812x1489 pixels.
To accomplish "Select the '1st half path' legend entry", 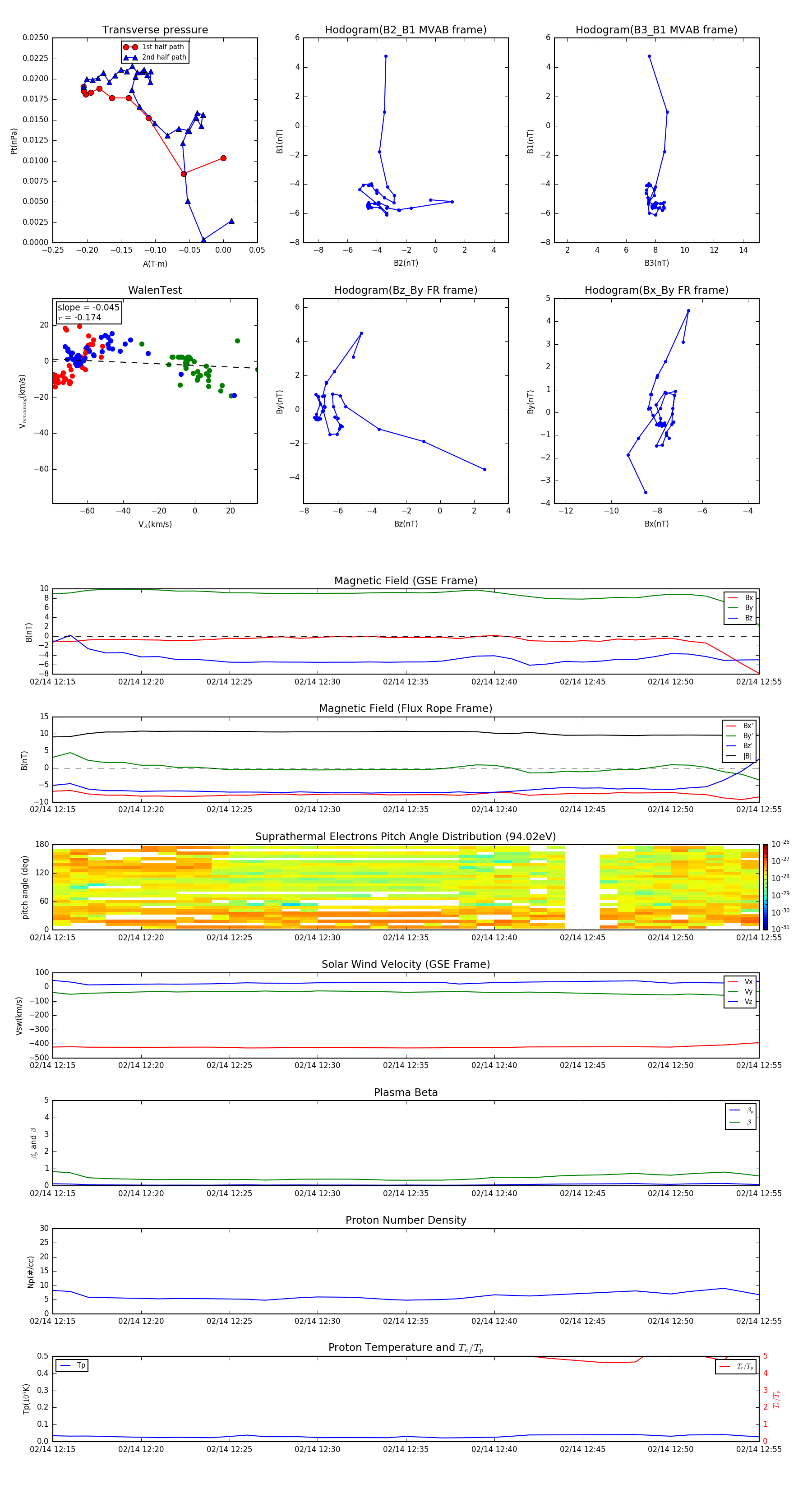I will (x=154, y=47).
